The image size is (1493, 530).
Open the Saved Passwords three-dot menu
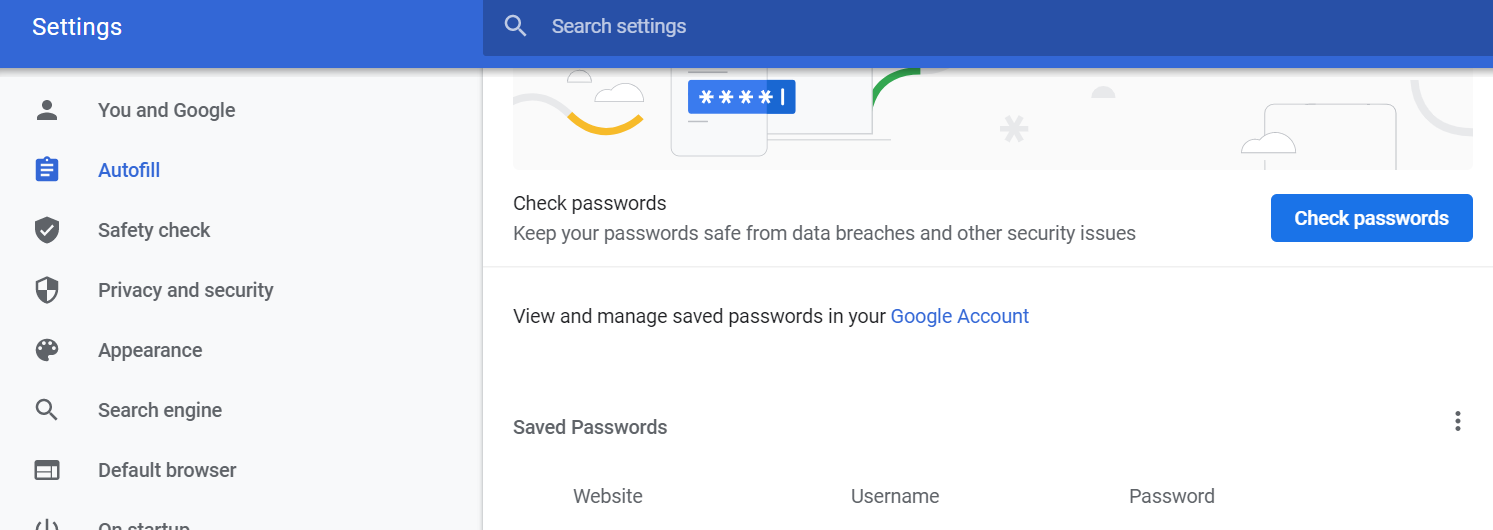coord(1457,421)
